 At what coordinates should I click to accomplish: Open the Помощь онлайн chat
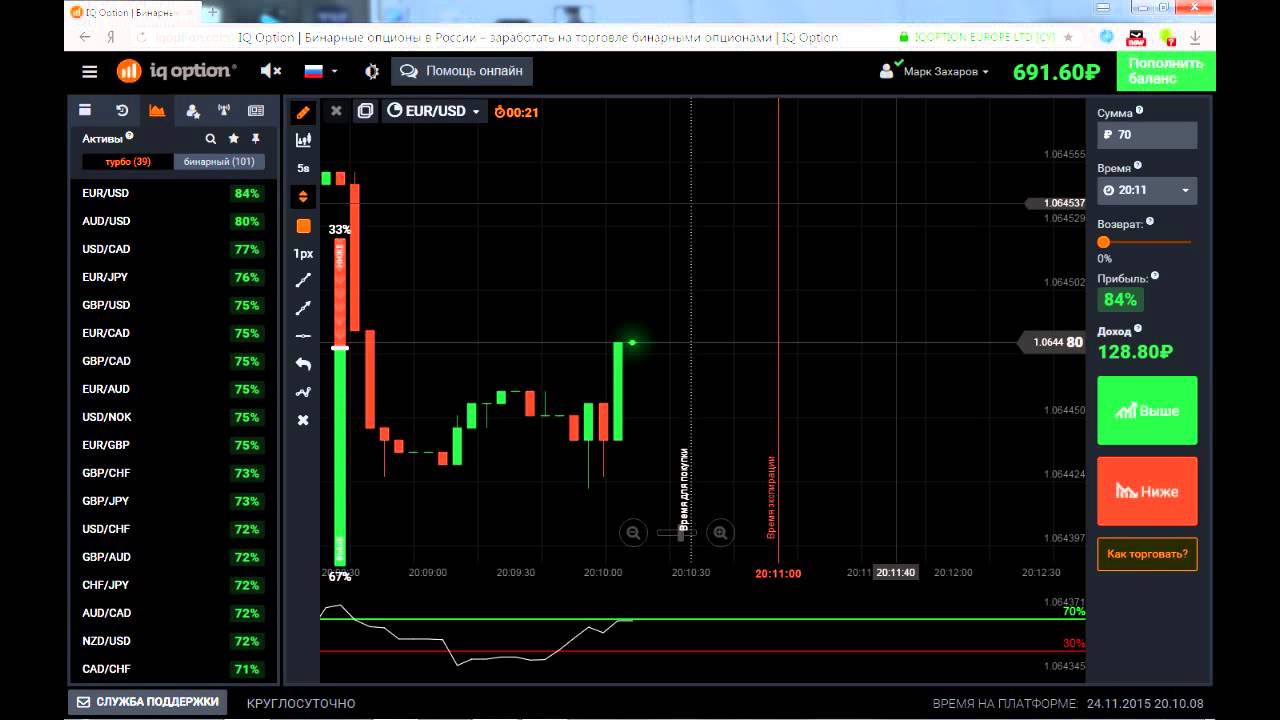[x=462, y=71]
